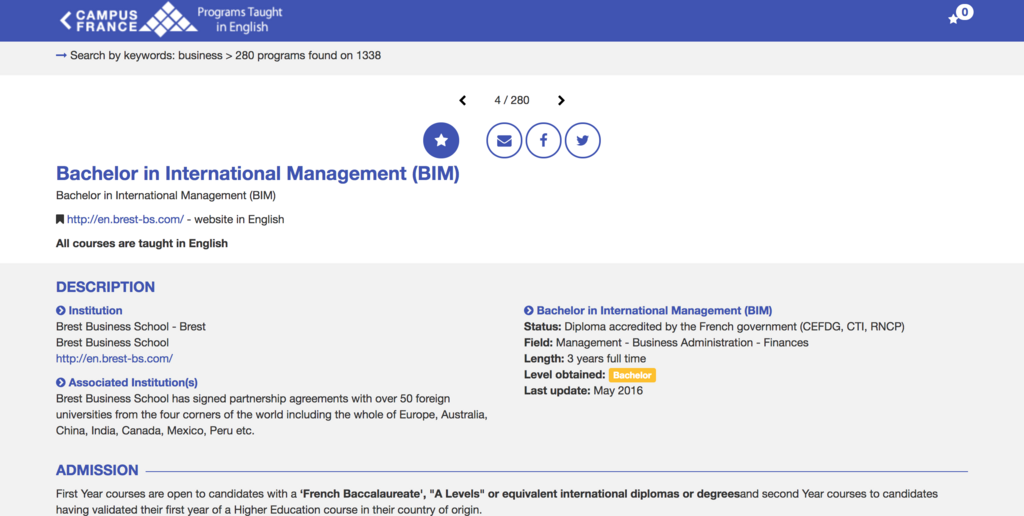The width and height of the screenshot is (1024, 516).
Task: Click chevron beside Bachelor in International Management section
Action: 529,311
